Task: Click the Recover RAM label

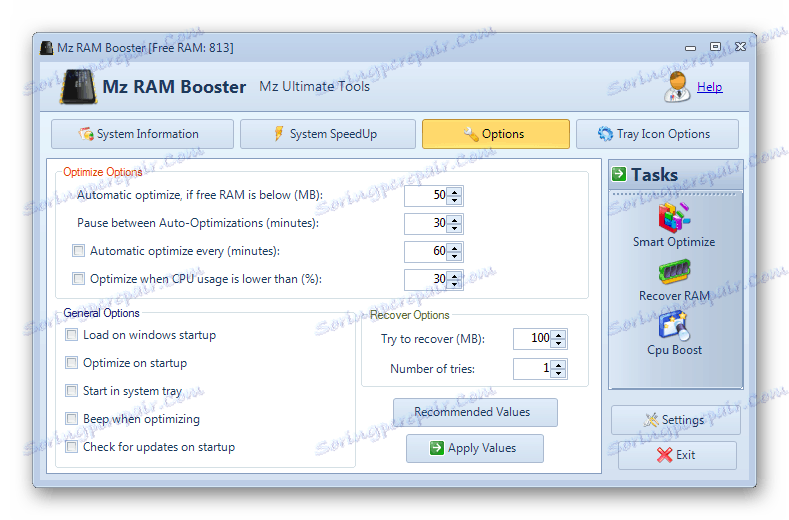Action: [x=674, y=296]
